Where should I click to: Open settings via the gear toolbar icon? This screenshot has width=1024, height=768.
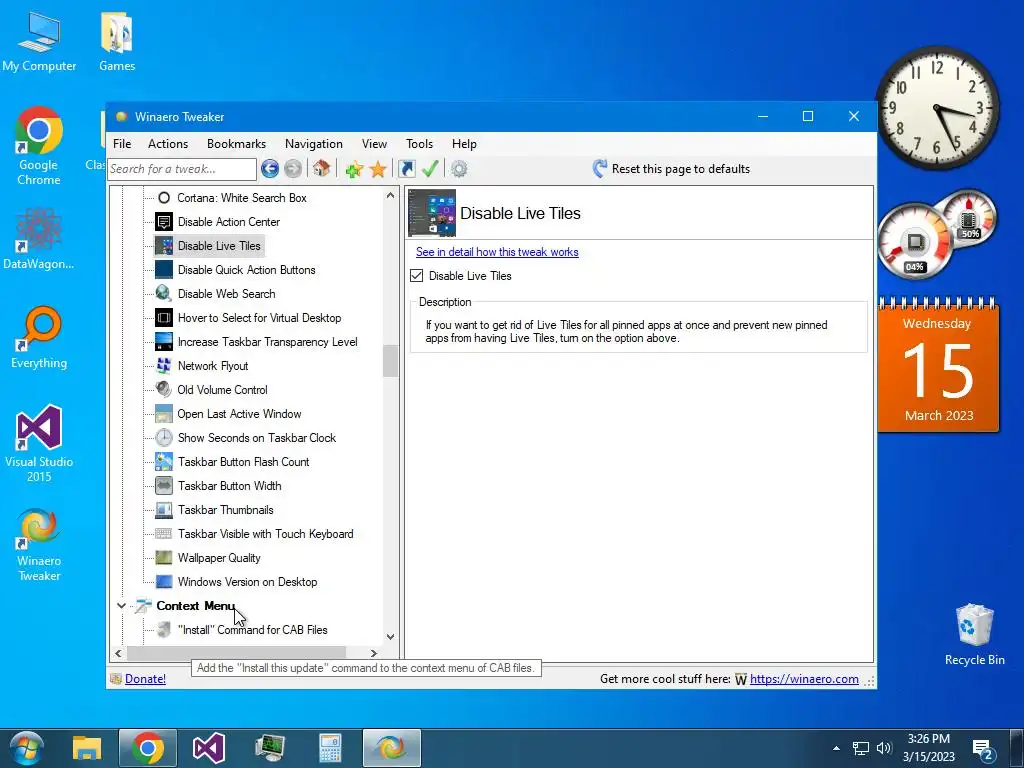460,169
